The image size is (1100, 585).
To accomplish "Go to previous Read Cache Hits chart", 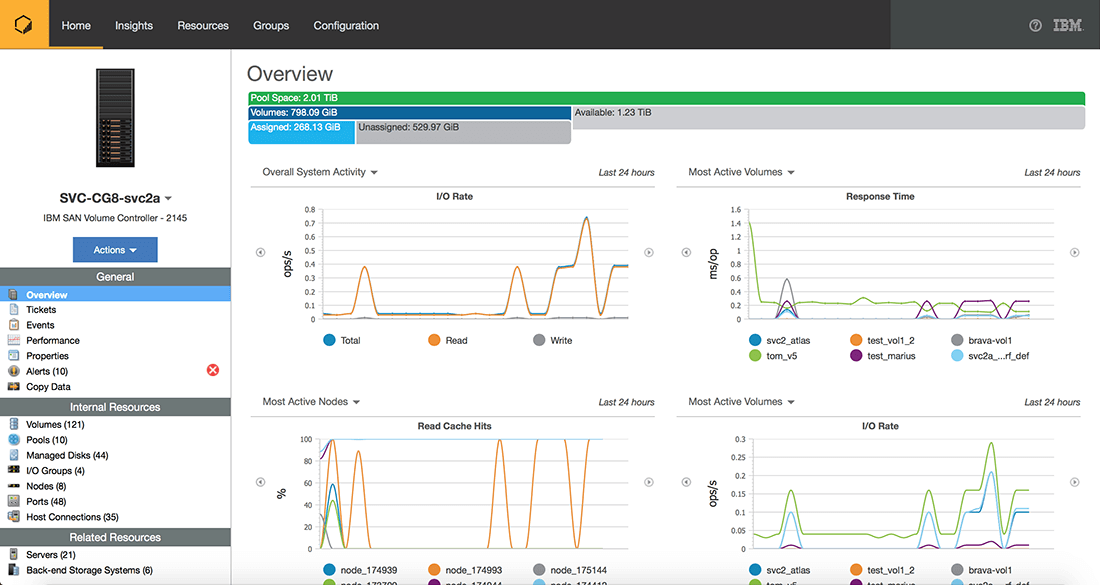I will pos(260,482).
